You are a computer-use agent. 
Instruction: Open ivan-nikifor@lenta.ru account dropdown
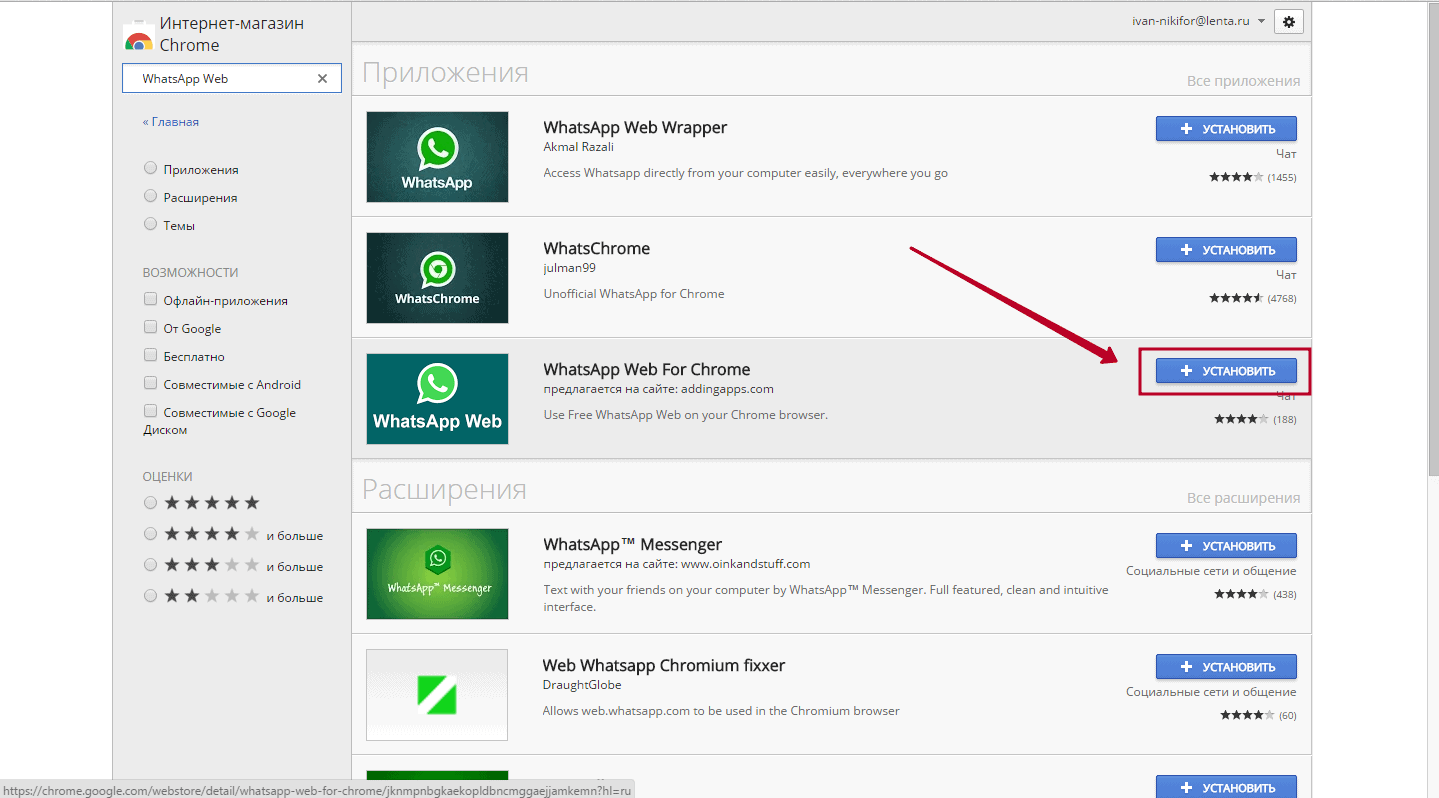click(1197, 21)
